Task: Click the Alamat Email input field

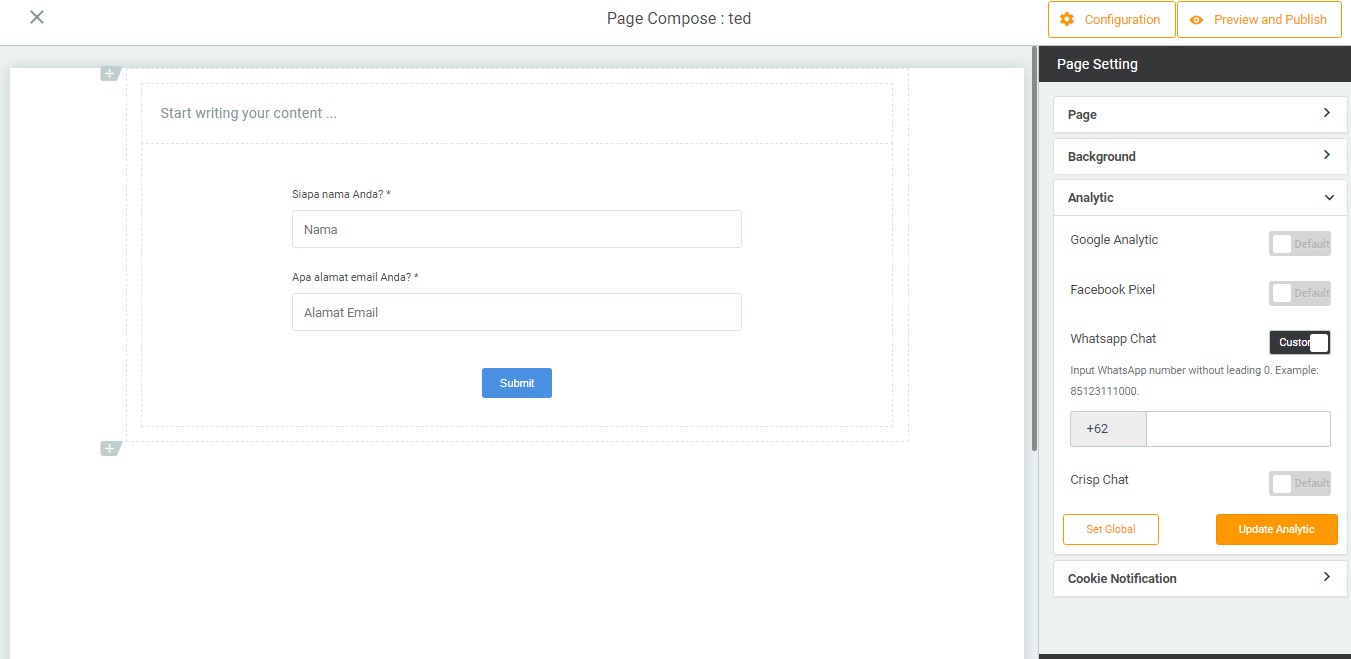Action: point(517,312)
